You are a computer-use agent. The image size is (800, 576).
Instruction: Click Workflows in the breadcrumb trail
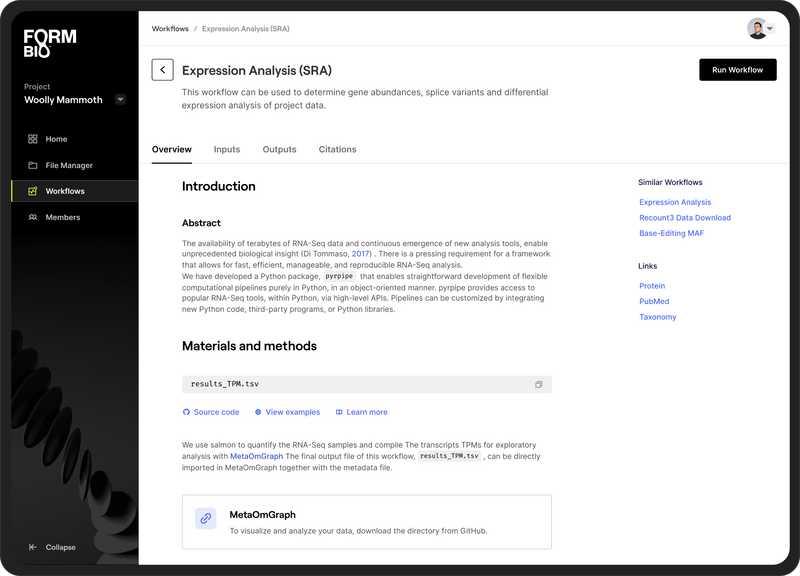click(170, 28)
